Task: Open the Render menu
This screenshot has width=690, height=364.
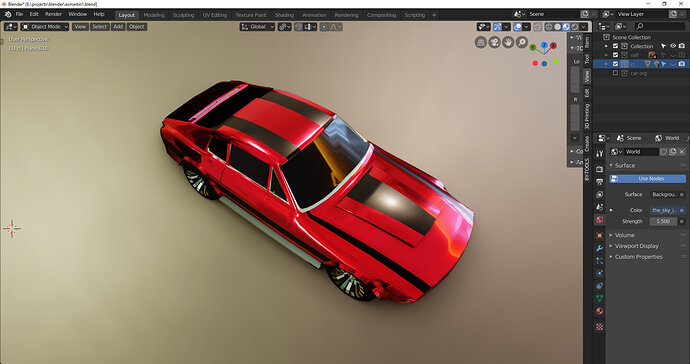Action: pos(54,15)
